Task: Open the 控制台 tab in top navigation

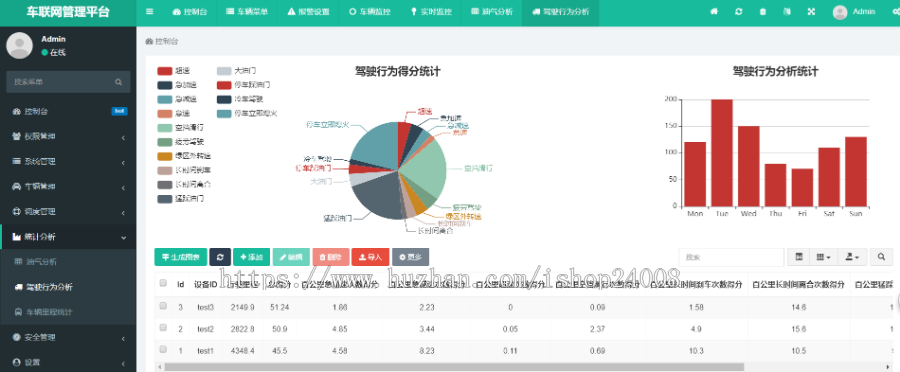Action: click(190, 11)
